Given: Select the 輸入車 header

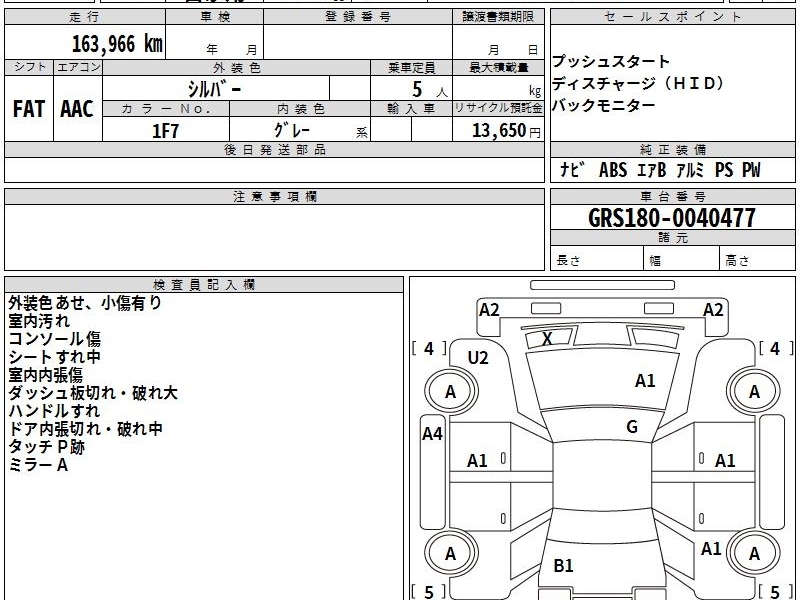Looking at the screenshot, I should 412,109.
